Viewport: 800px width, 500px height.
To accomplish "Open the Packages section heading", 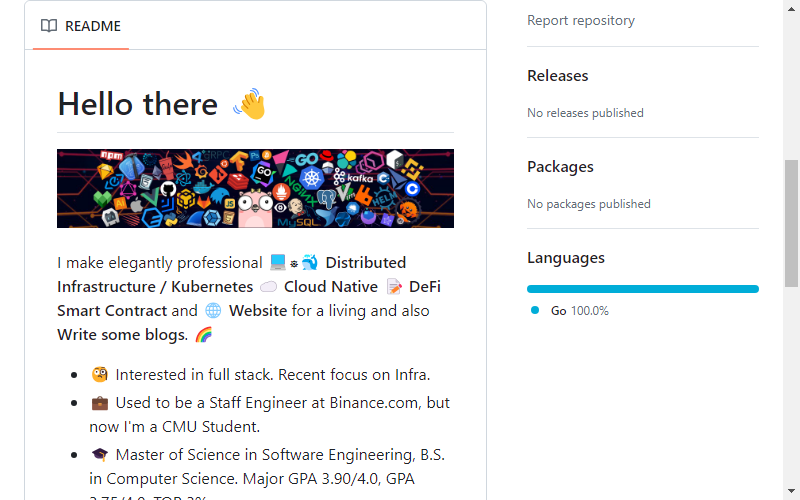I will [560, 167].
